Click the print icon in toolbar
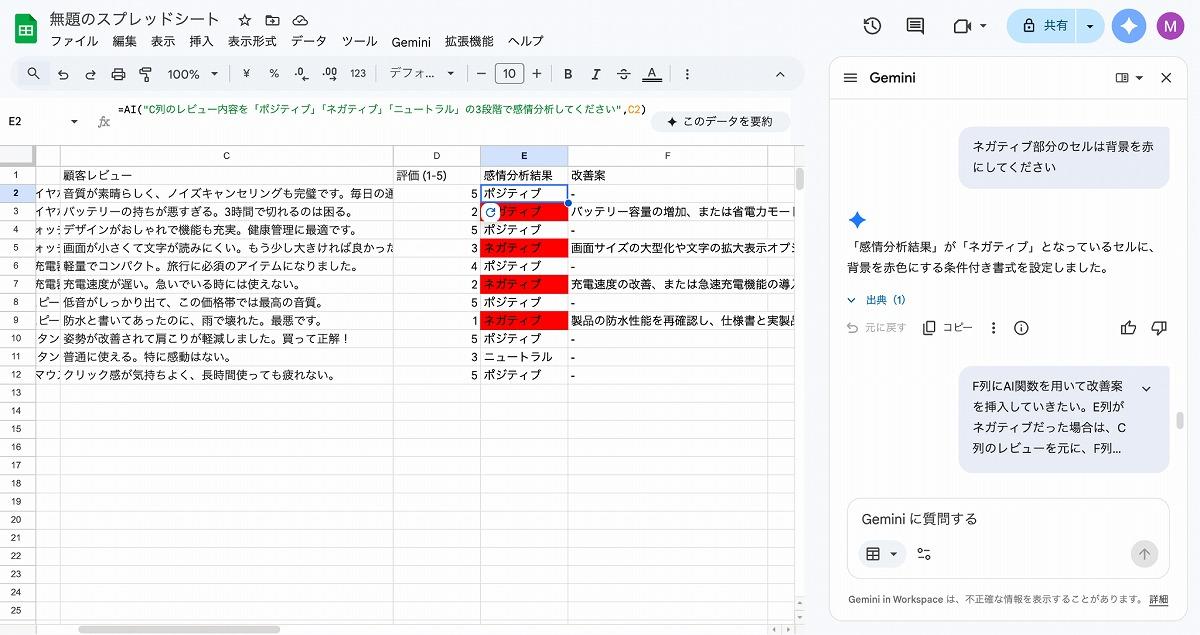Viewport: 1200px width, 635px height. 118,74
